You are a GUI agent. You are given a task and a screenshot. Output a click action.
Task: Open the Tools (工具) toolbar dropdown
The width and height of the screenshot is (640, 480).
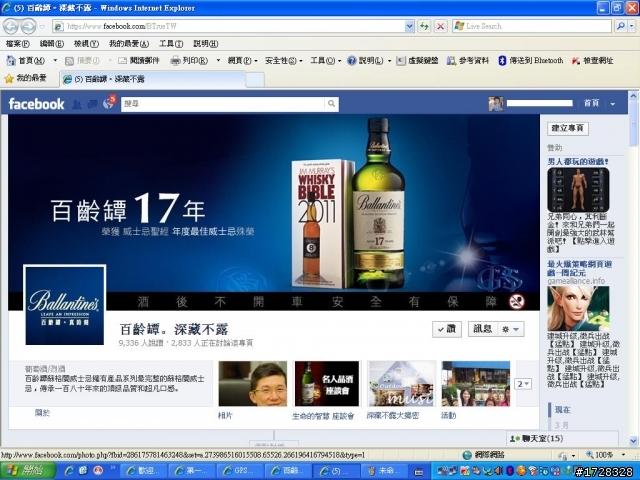(325, 61)
